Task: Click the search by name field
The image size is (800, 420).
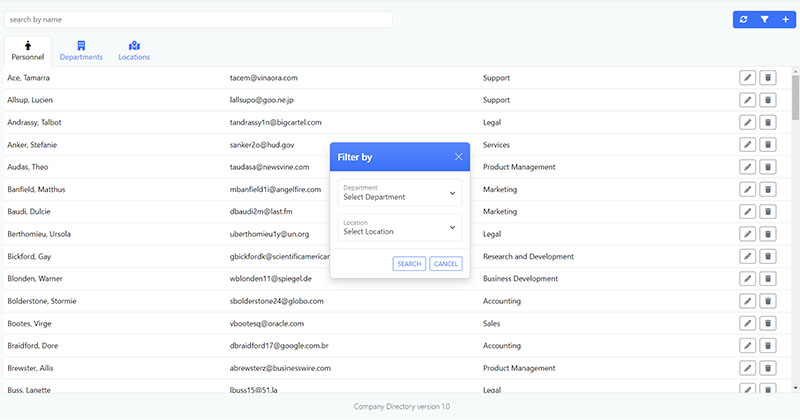Action: point(198,19)
